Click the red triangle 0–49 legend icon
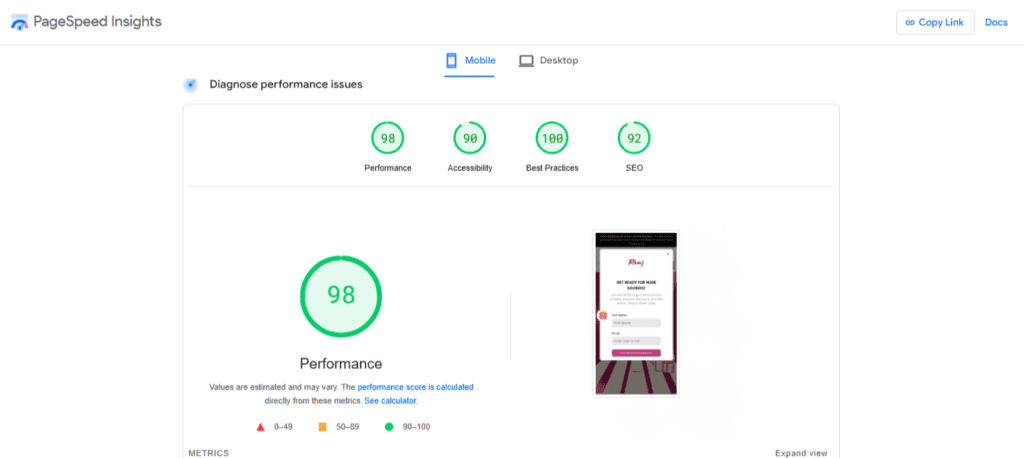This screenshot has height=458, width=1024. [260, 427]
